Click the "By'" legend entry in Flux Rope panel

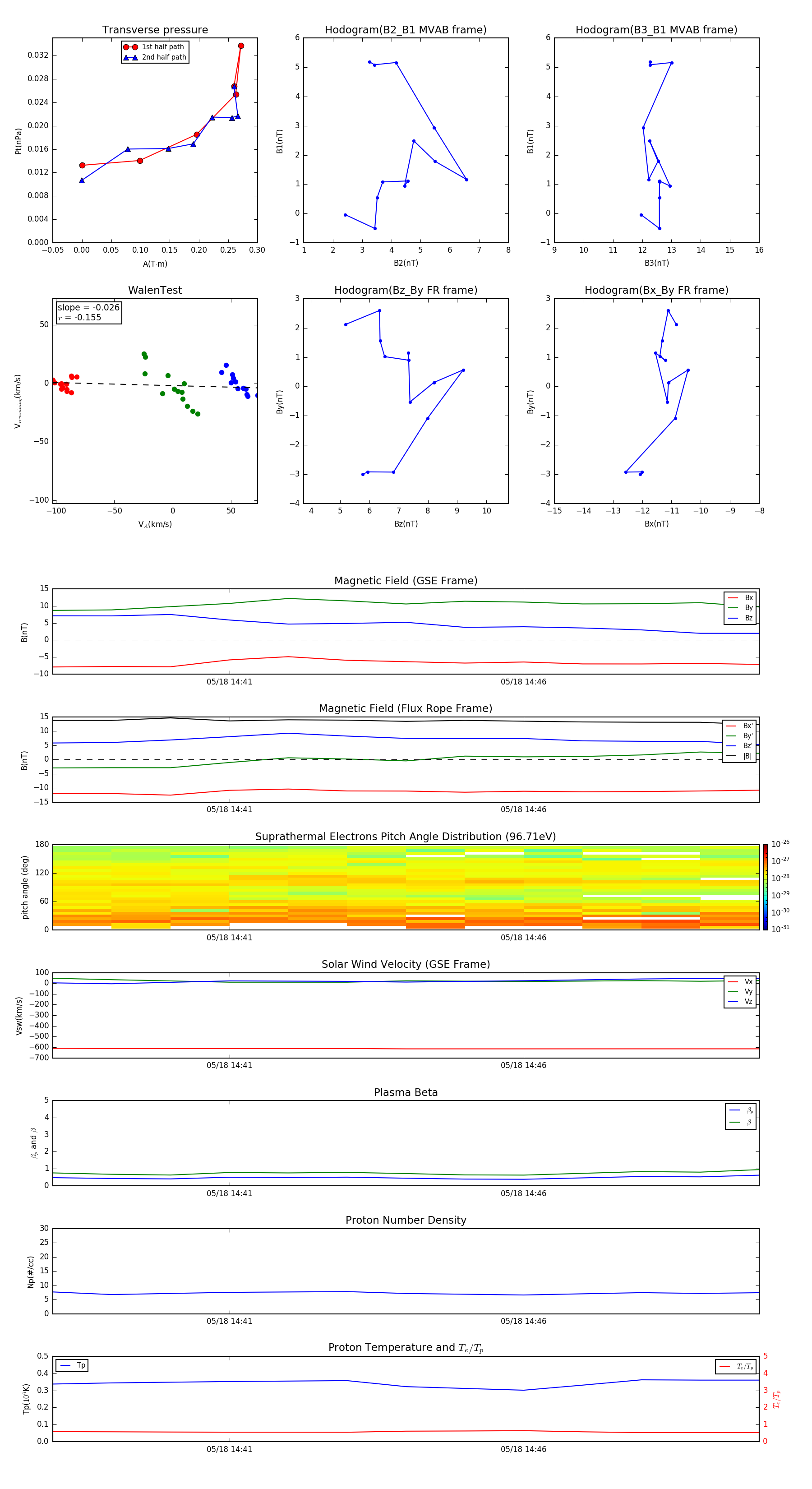pyautogui.click(x=740, y=736)
